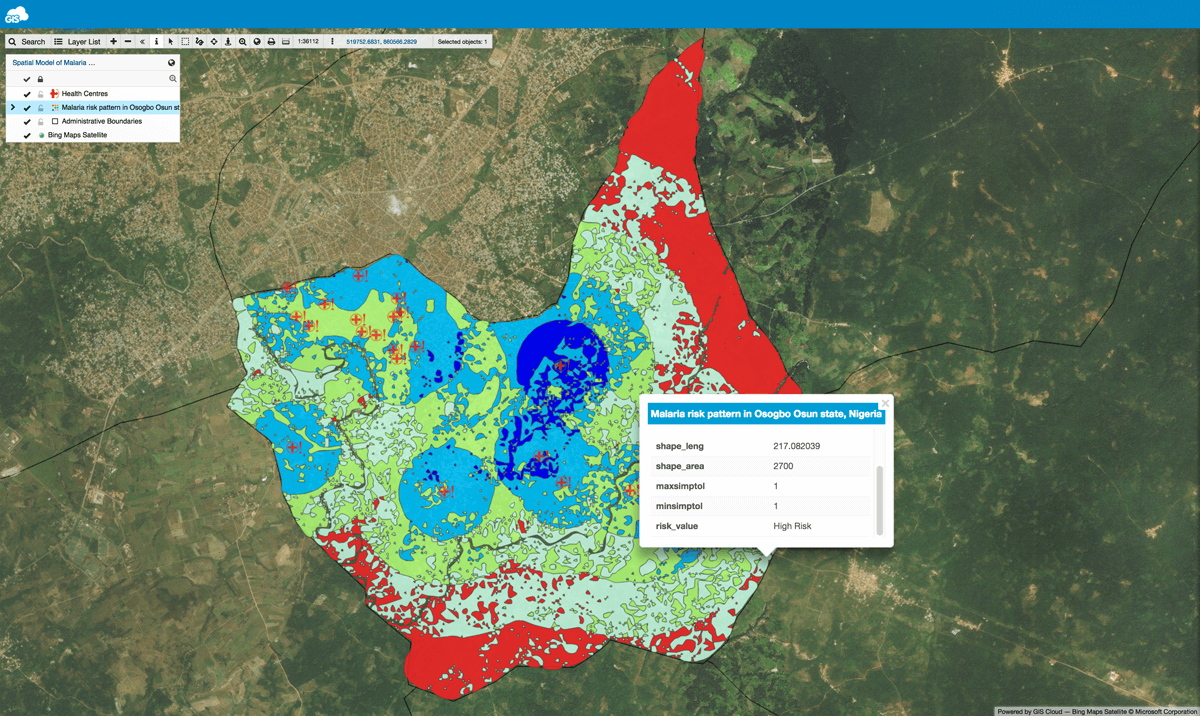Open the Spatial Model of Malaria project link
The image size is (1200, 716).
pos(53,62)
